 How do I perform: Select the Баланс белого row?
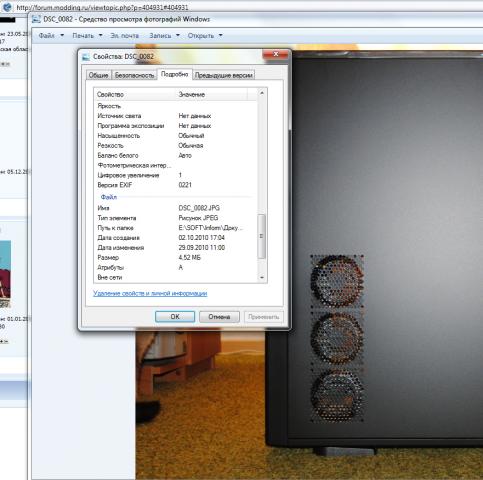[176, 155]
